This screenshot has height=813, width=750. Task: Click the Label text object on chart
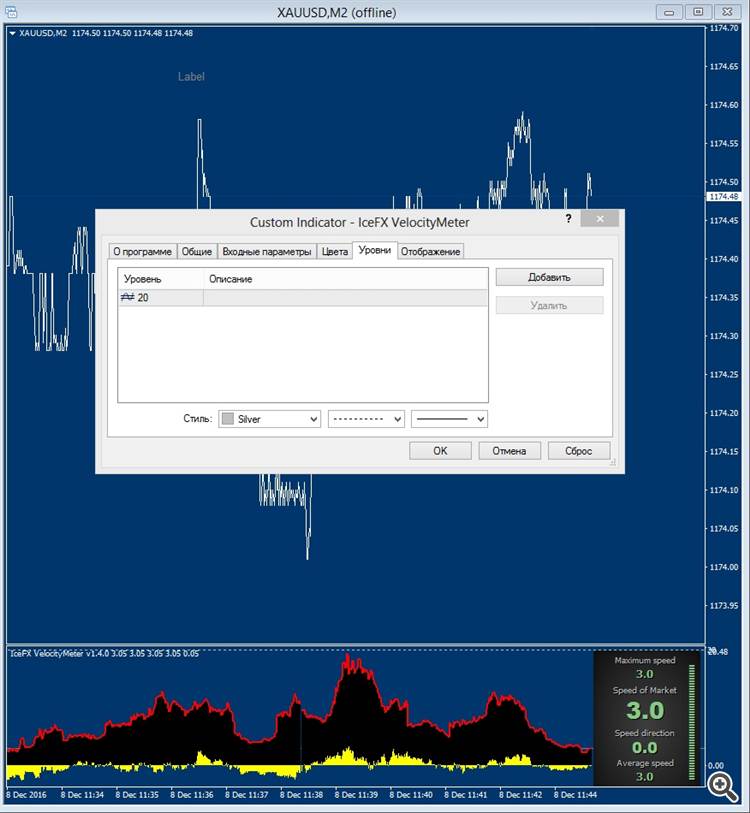(x=191, y=77)
